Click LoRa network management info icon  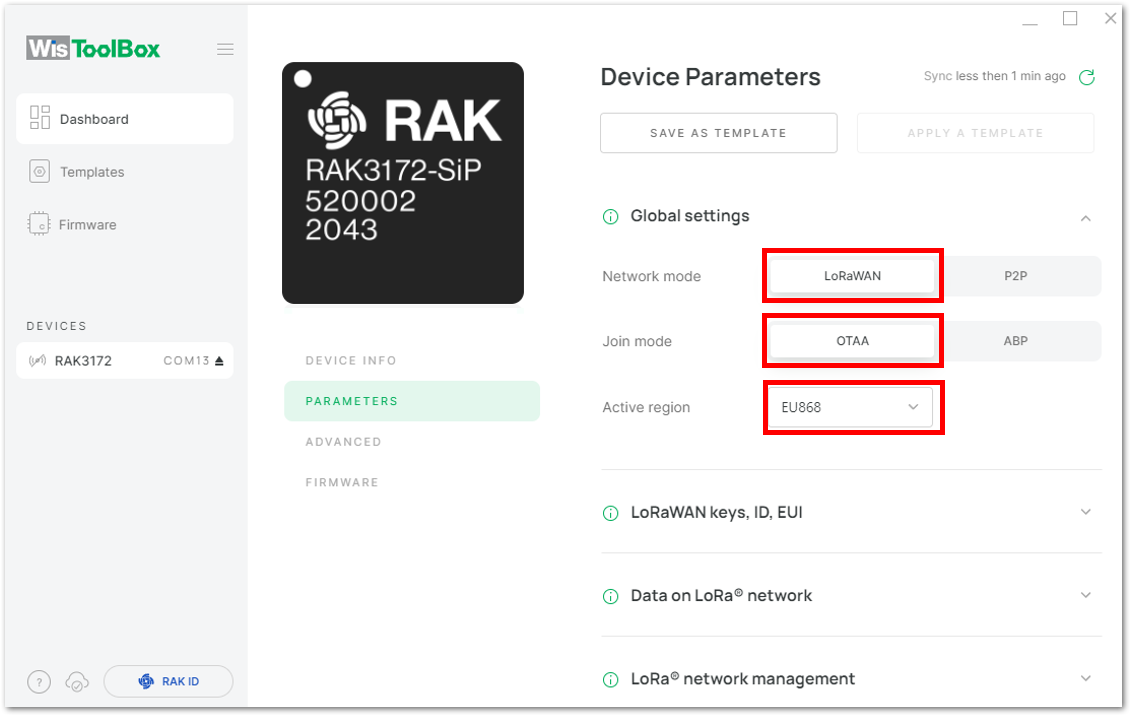pos(610,680)
